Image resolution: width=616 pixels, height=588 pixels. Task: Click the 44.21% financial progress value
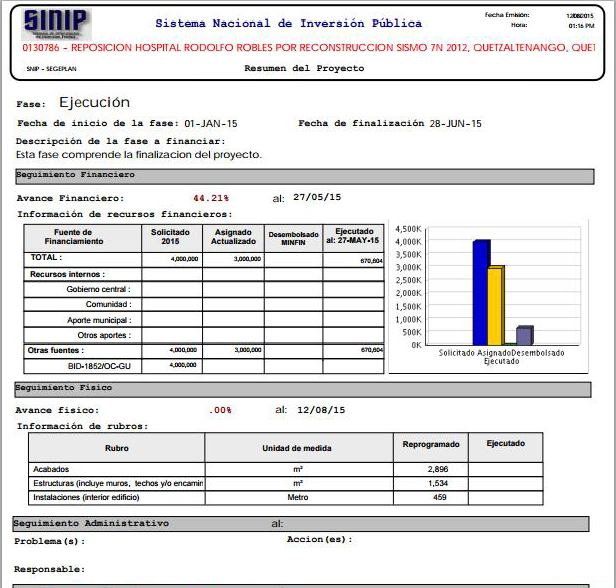[x=211, y=198]
